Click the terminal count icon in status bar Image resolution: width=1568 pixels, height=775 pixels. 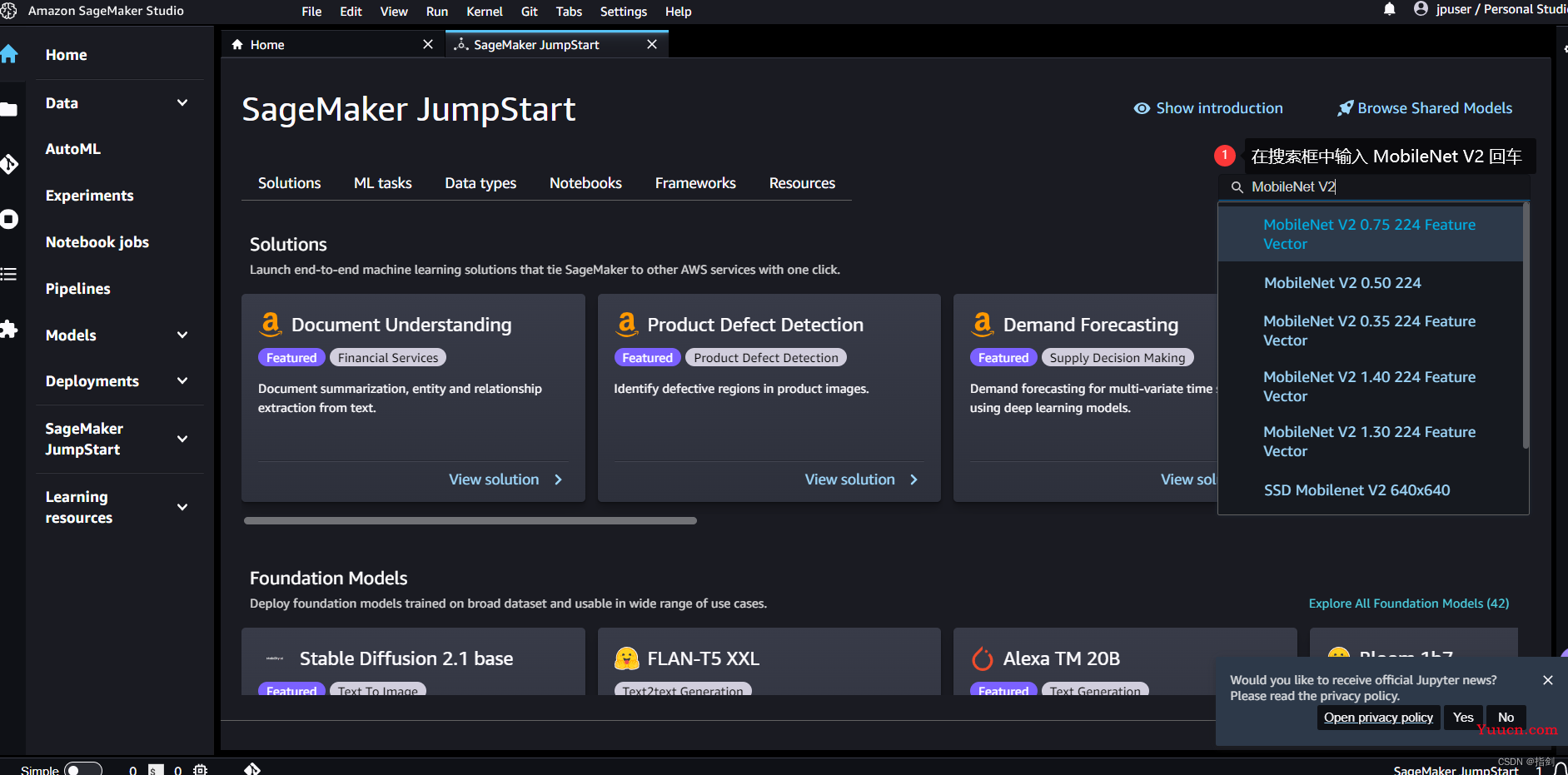[x=156, y=770]
